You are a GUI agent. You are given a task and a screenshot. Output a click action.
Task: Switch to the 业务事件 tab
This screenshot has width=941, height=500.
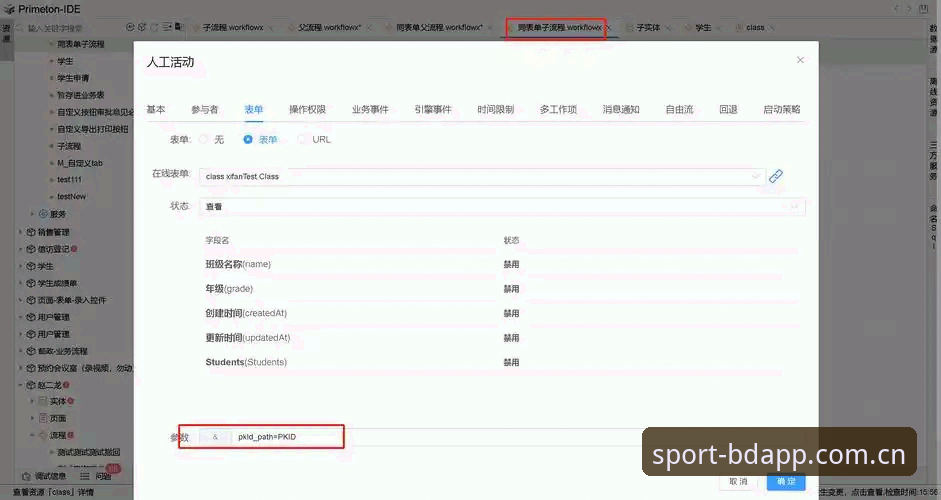[x=370, y=109]
